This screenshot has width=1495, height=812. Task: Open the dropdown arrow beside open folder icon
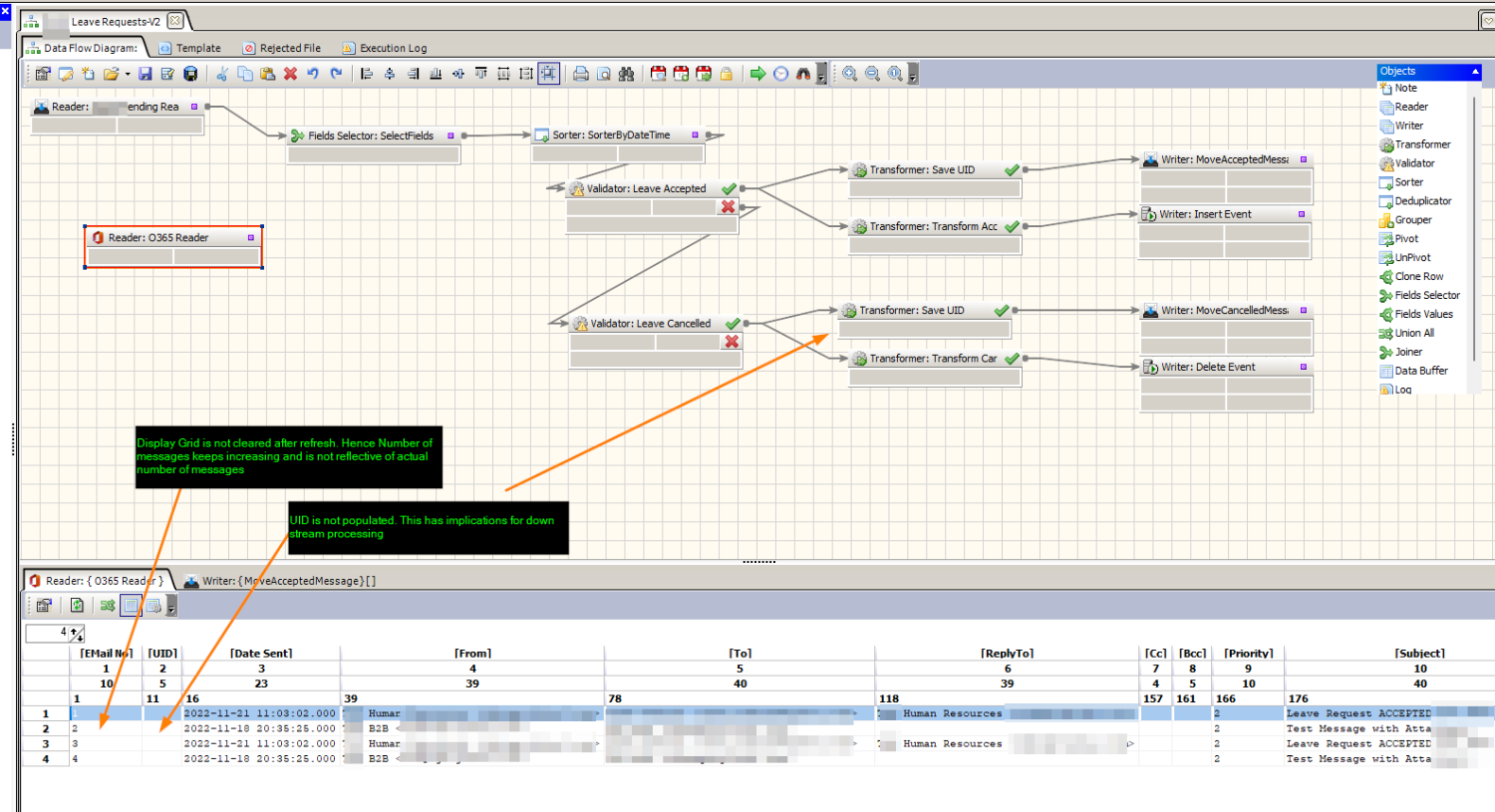click(128, 75)
